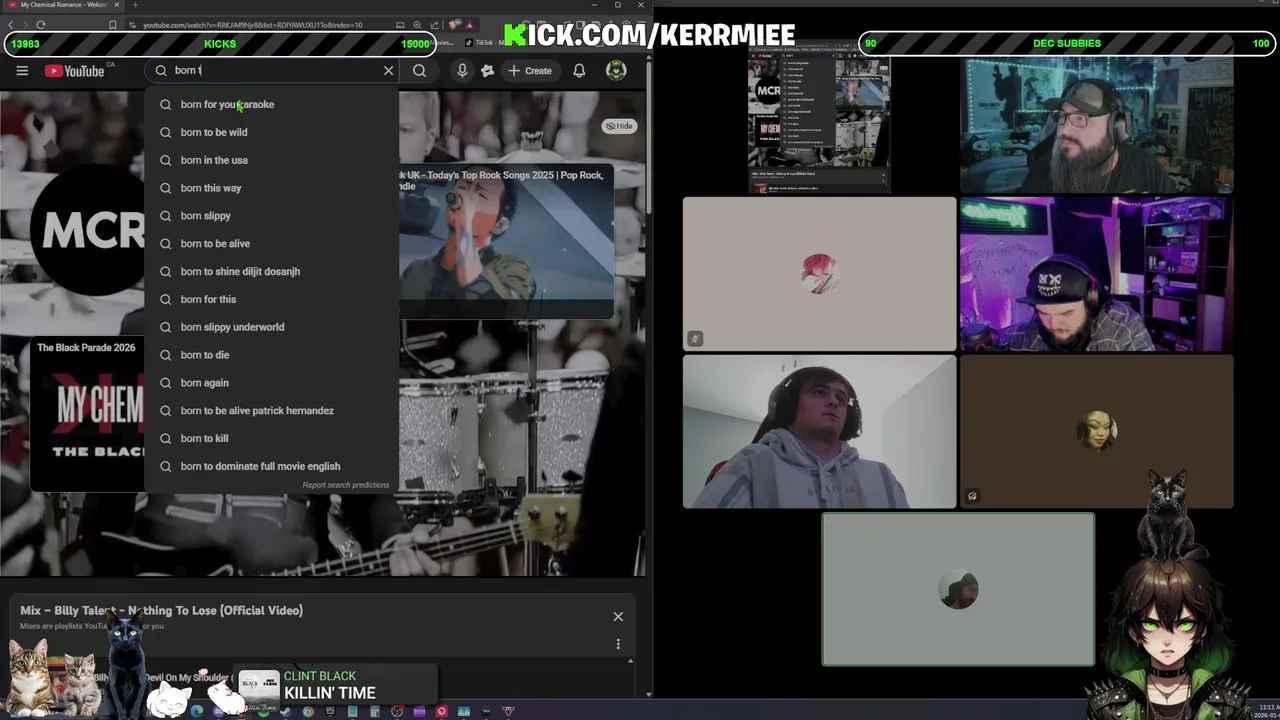The width and height of the screenshot is (1280, 720).
Task: Click the browser forward arrow
Action: (26, 25)
